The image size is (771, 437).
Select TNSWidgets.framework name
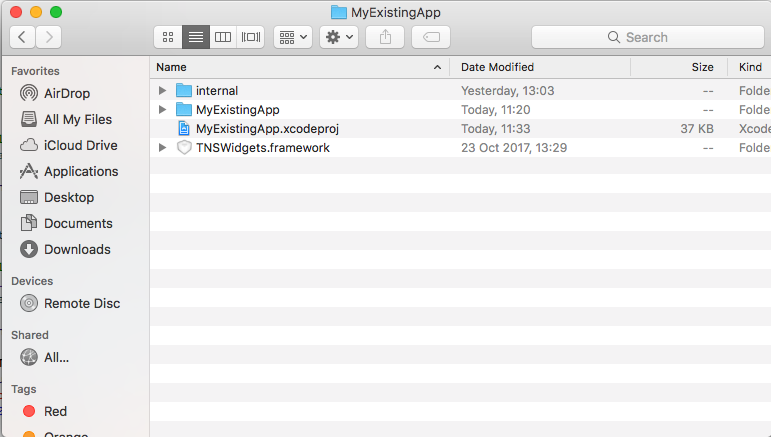[263, 147]
